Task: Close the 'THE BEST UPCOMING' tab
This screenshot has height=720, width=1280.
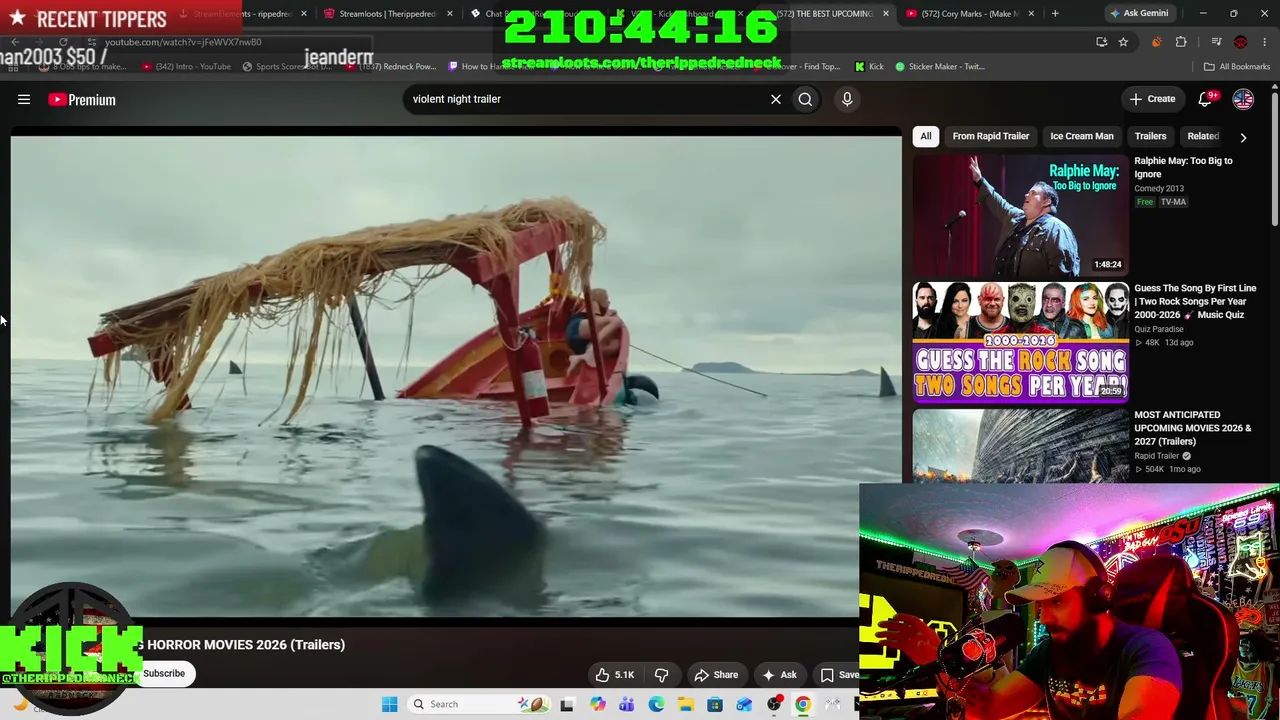Action: pyautogui.click(x=886, y=14)
